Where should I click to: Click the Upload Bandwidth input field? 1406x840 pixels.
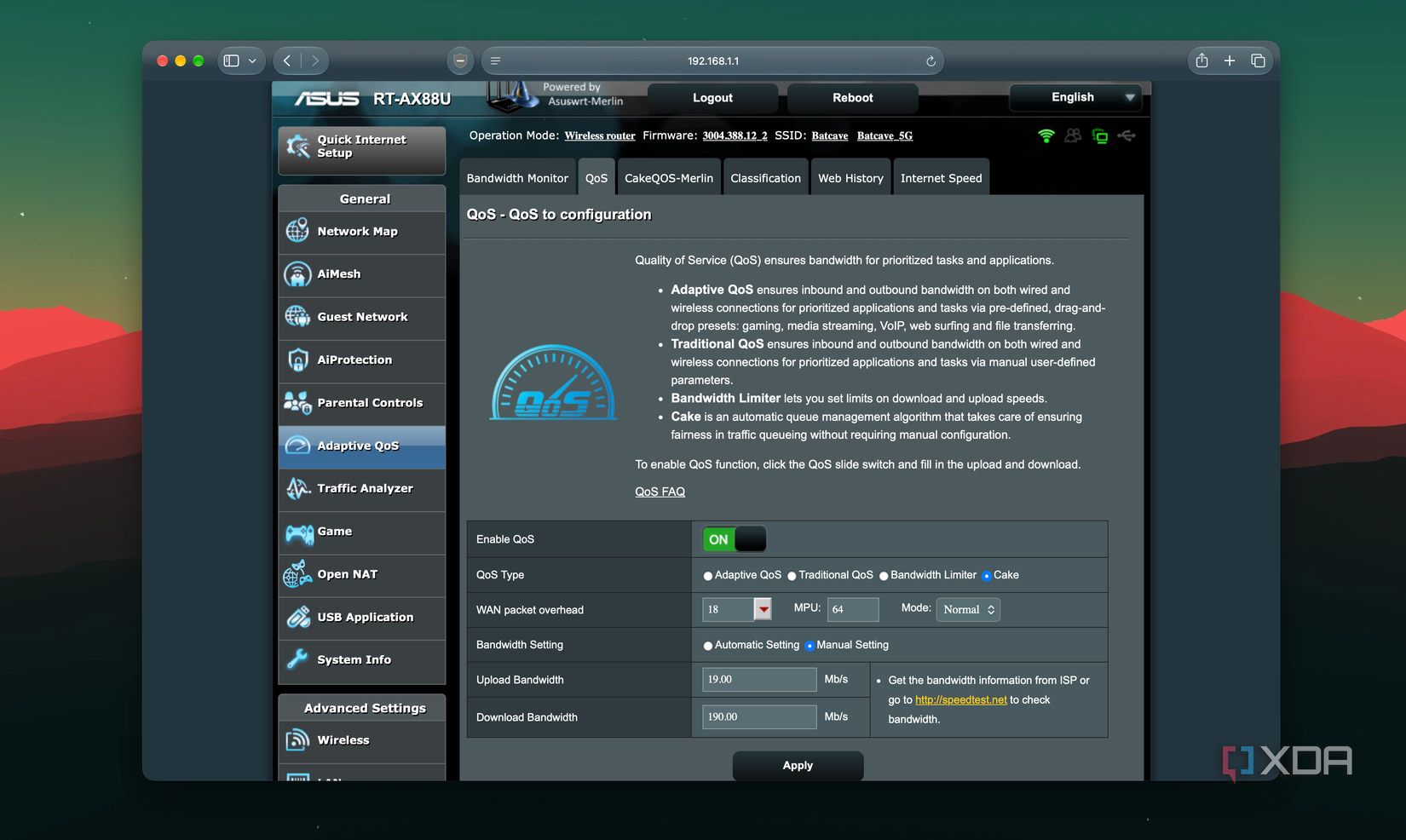(x=759, y=679)
